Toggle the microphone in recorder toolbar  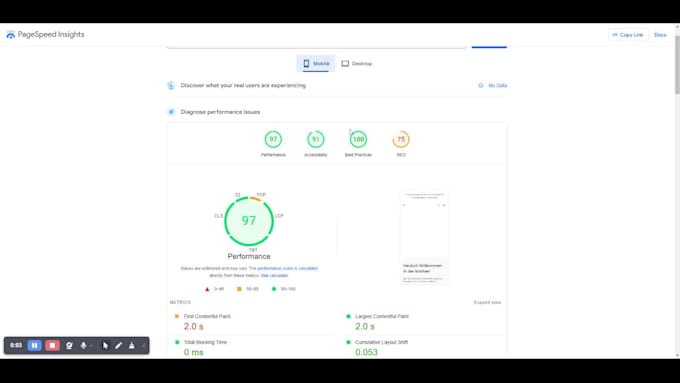tap(83, 345)
